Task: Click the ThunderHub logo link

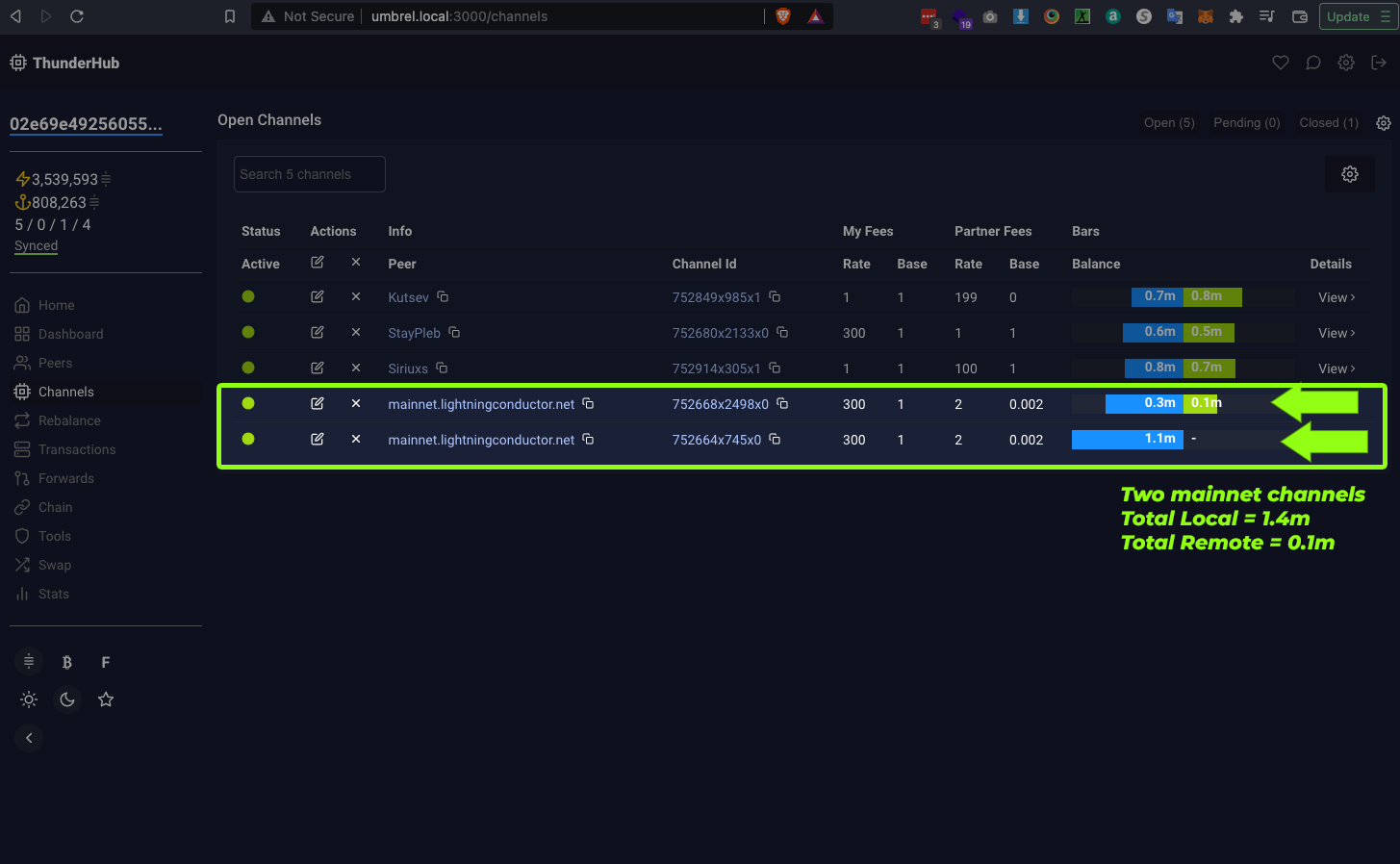Action: point(64,63)
